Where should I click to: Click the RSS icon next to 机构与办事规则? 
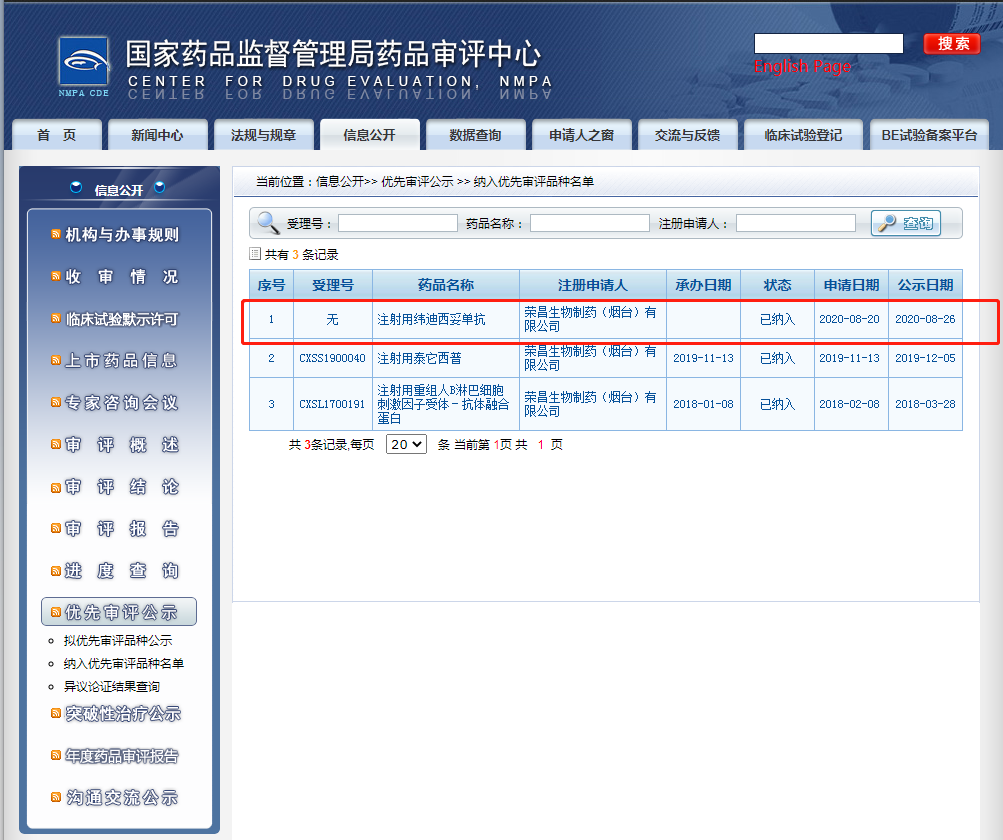coord(56,235)
